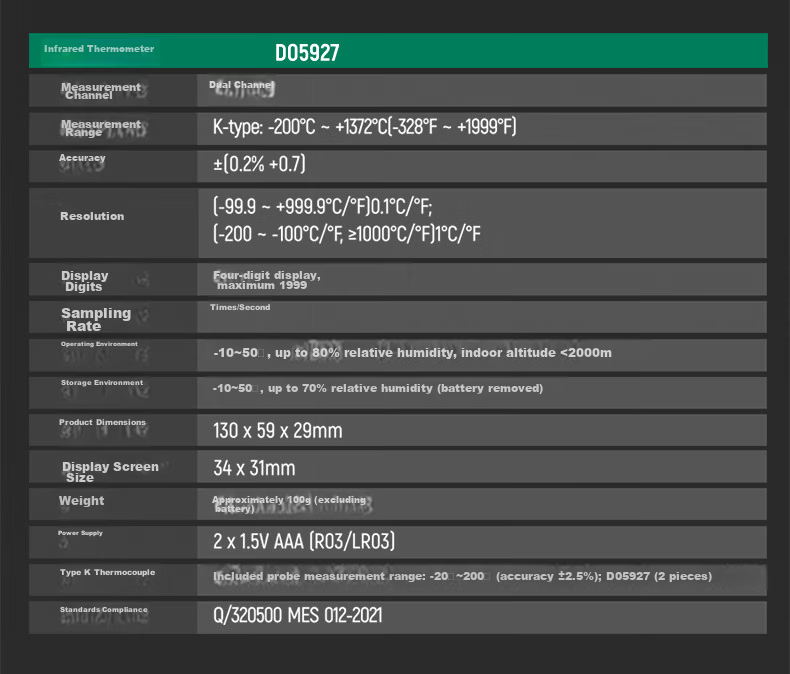This screenshot has height=674, width=790.
Task: Select the 'Display Digits' row label
Action: point(85,281)
